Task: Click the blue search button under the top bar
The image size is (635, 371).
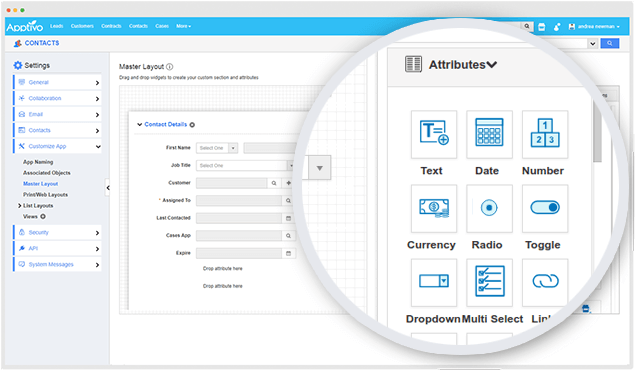Action: point(609,43)
